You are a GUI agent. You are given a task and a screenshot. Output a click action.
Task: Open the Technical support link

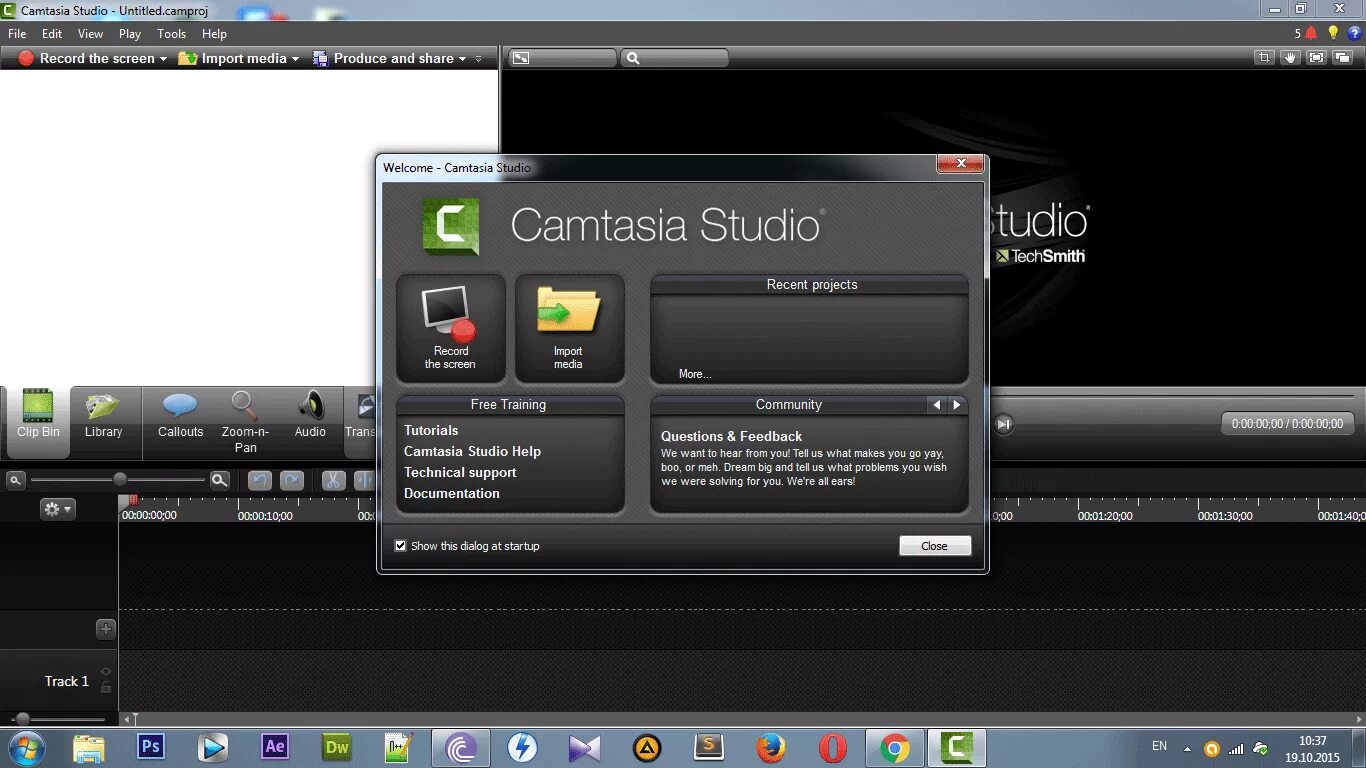(460, 472)
